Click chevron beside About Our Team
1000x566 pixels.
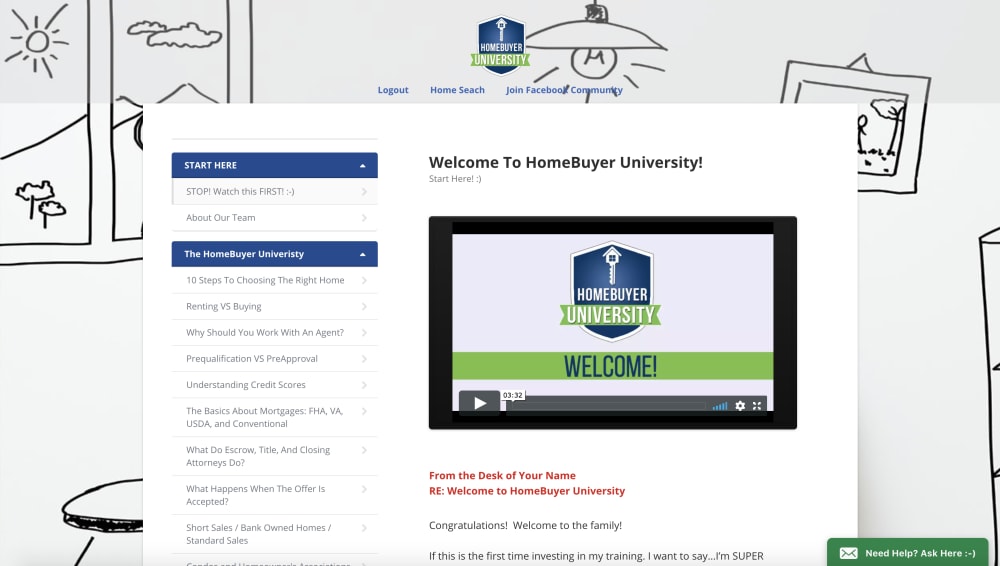(364, 218)
